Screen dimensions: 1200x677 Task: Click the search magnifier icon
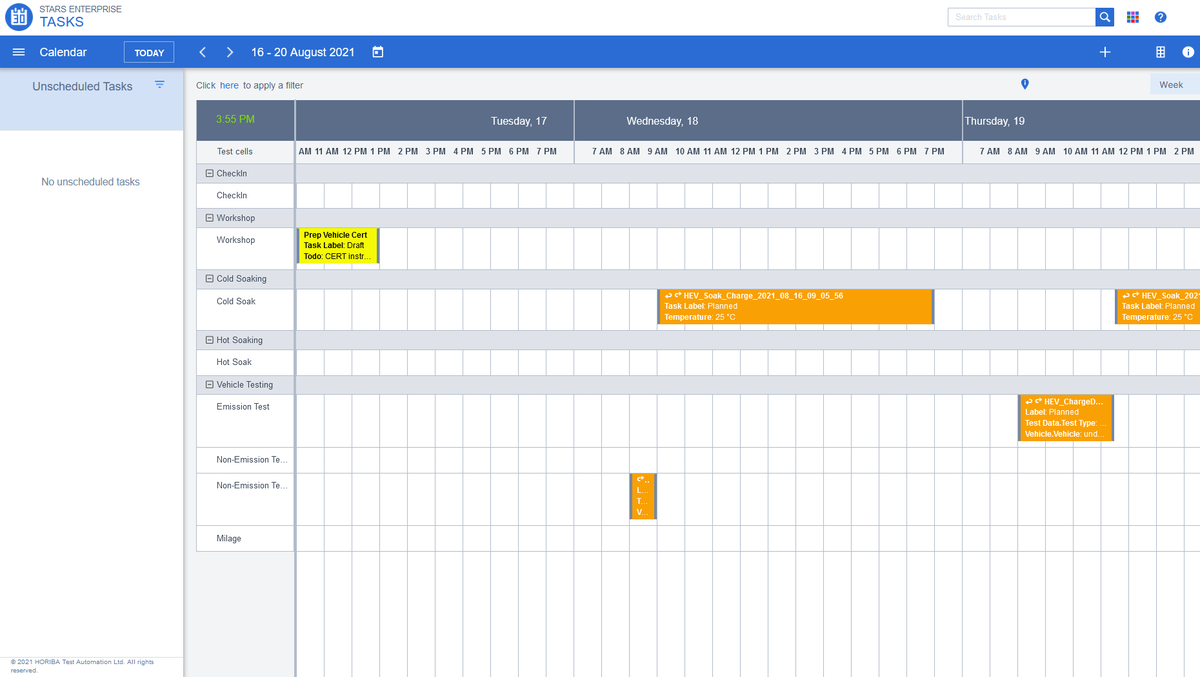(x=1104, y=17)
